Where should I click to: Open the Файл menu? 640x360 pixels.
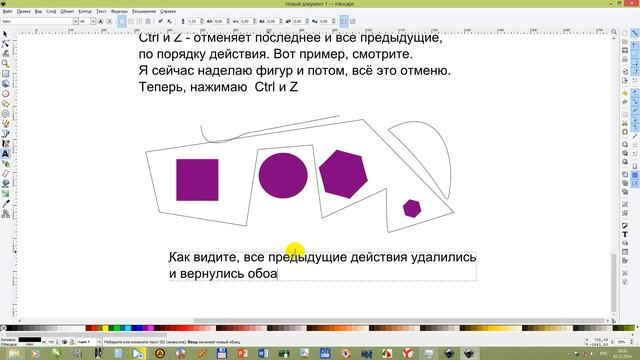(x=7, y=11)
